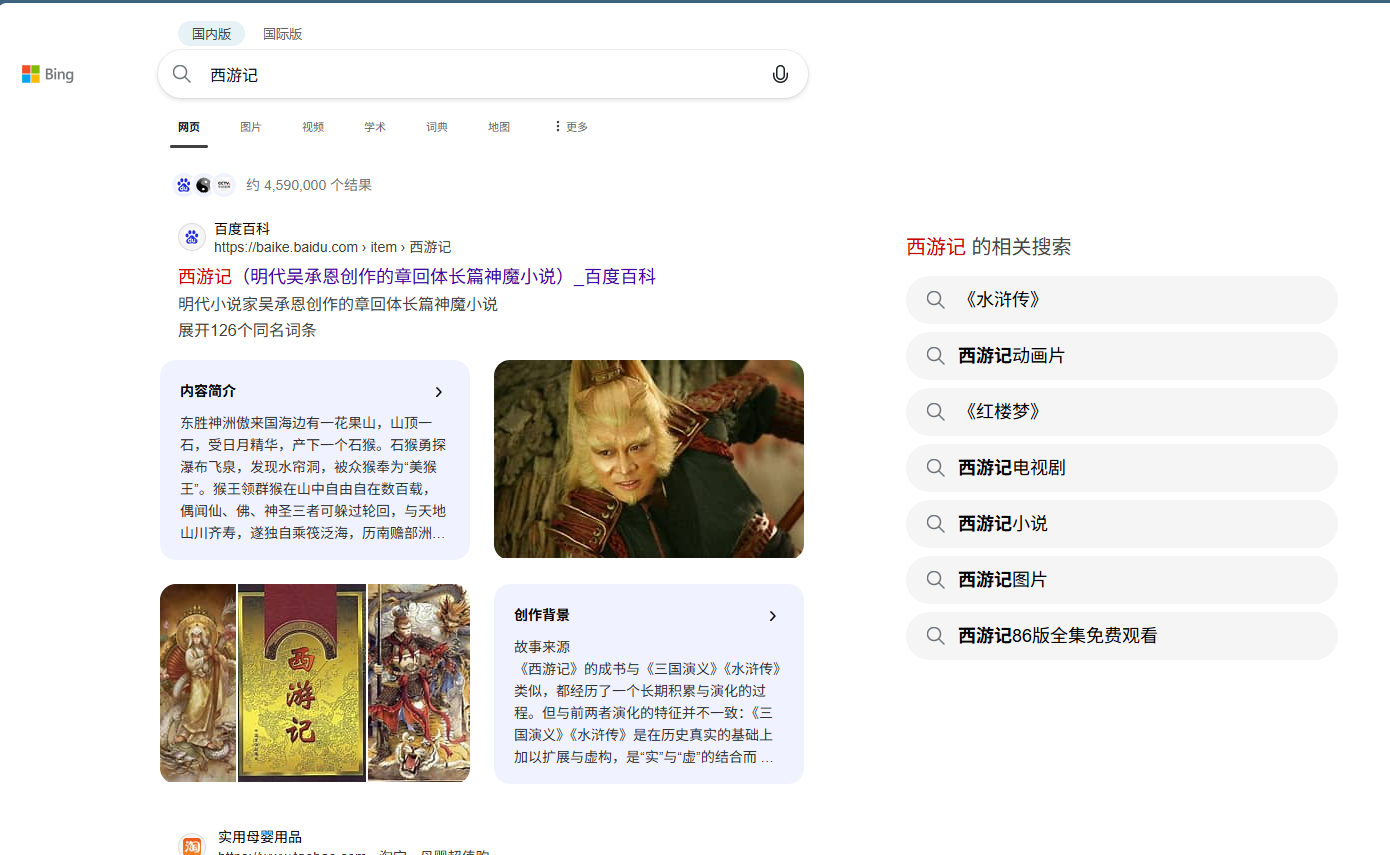Open the 更多 three-dot menu

pyautogui.click(x=570, y=127)
